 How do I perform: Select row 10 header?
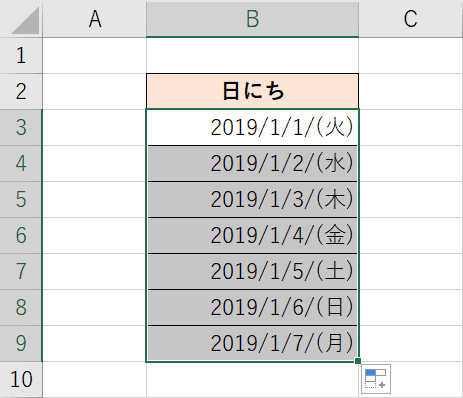21,379
